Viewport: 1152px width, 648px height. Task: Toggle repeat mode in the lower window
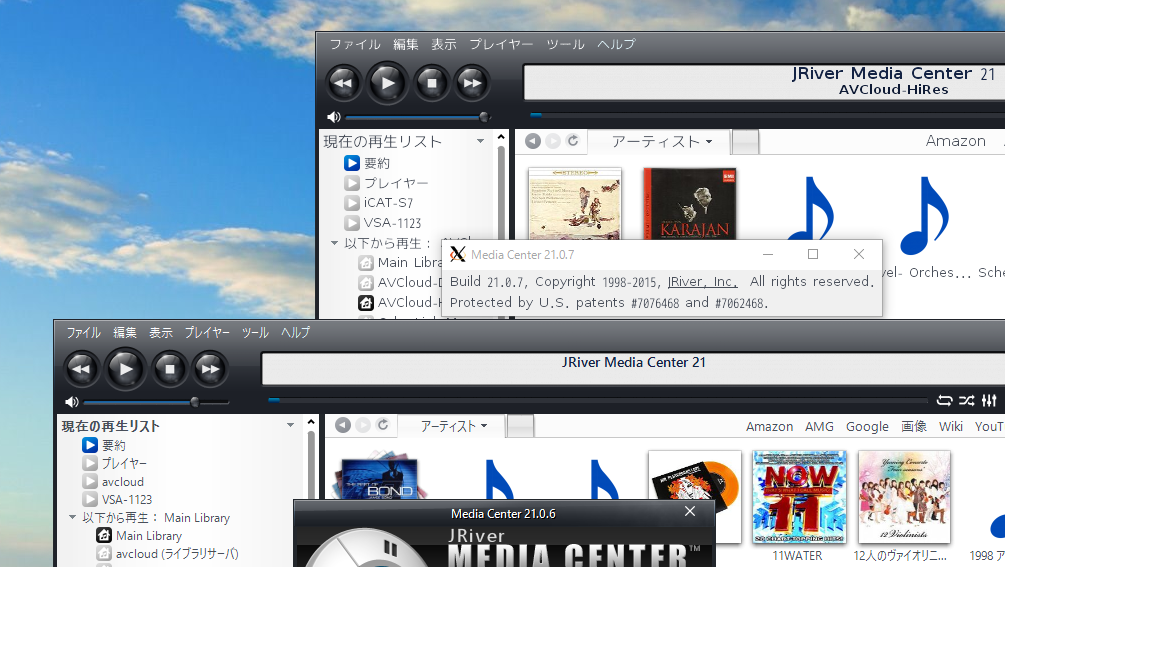point(944,400)
